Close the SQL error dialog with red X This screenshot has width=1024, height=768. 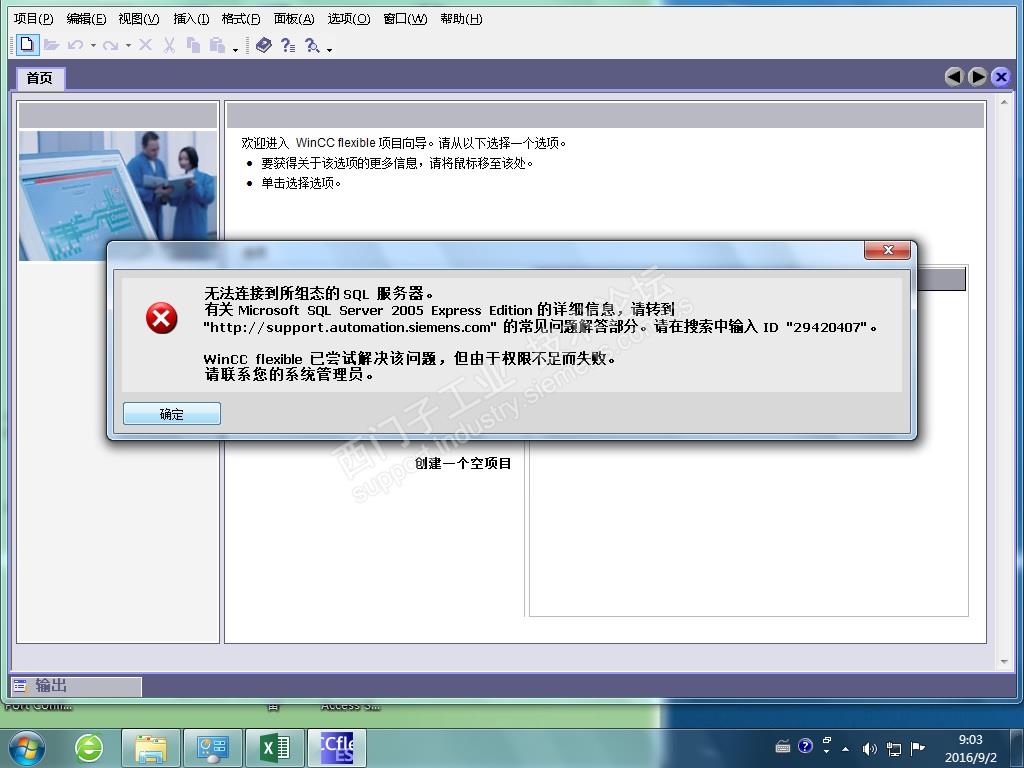[887, 250]
